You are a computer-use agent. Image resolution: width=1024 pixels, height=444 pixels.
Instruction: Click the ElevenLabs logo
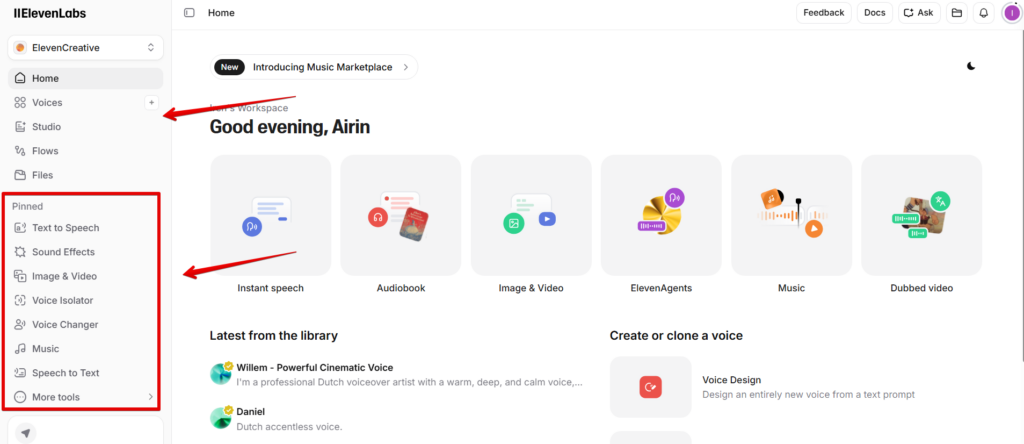pos(50,13)
